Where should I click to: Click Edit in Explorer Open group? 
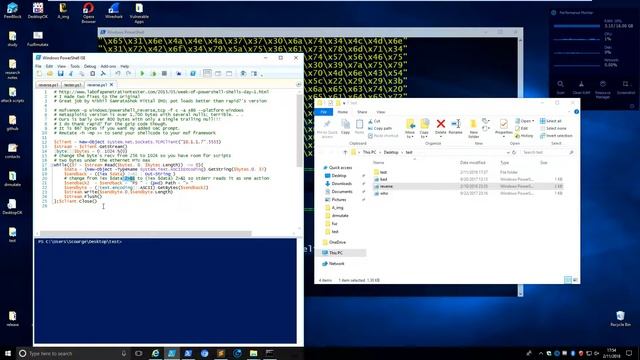(x=522, y=128)
